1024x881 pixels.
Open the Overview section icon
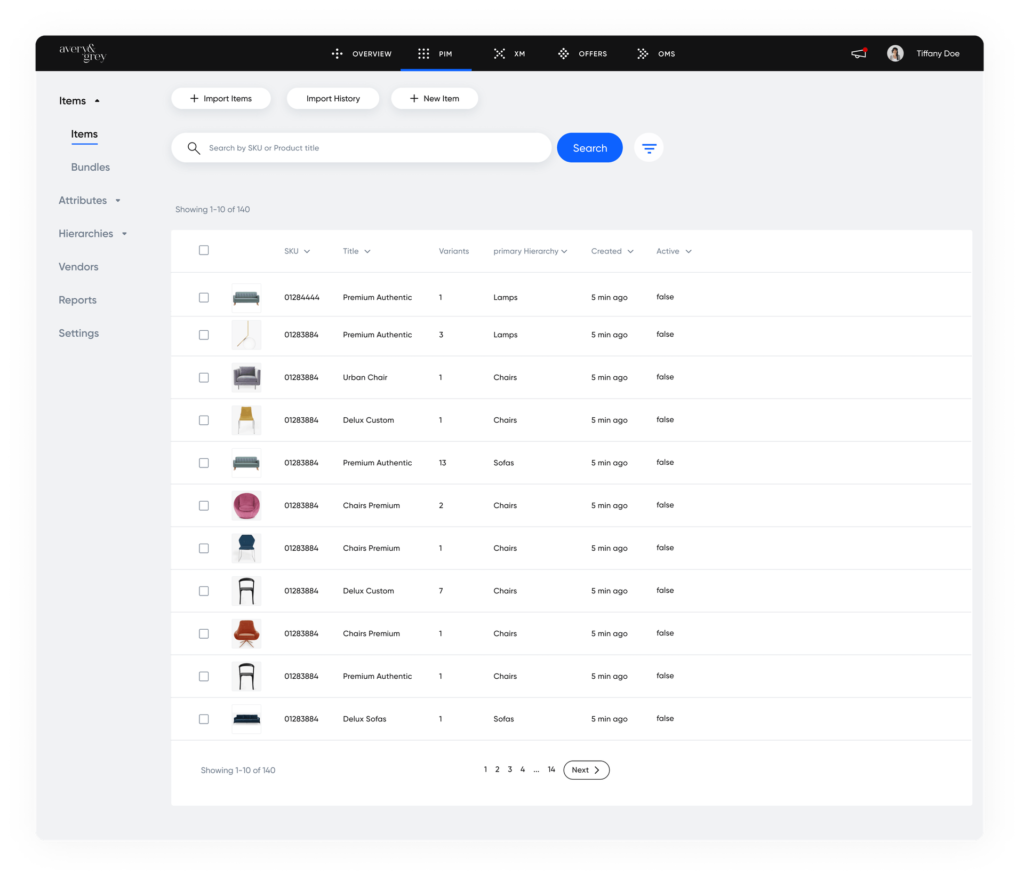[337, 53]
